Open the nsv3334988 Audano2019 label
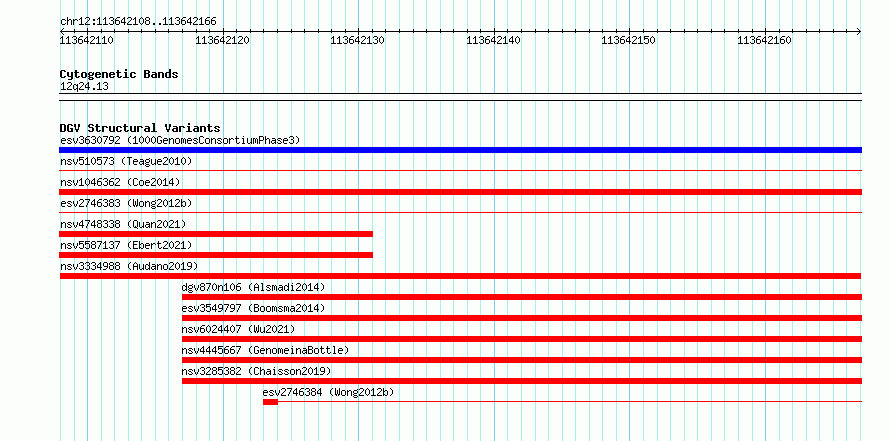This screenshot has height=441, width=890. (x=129, y=266)
